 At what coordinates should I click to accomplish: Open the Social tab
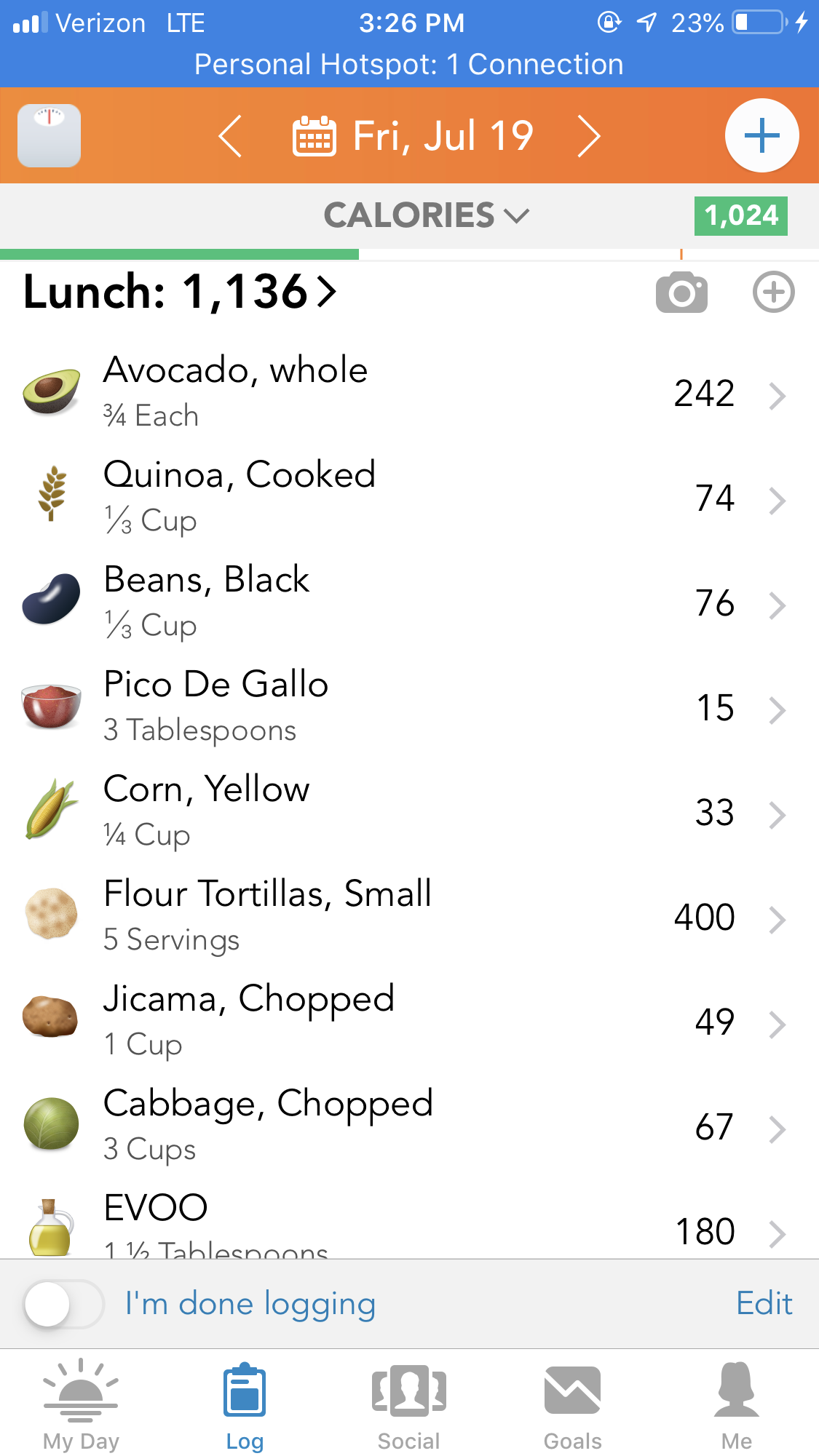(x=408, y=1404)
